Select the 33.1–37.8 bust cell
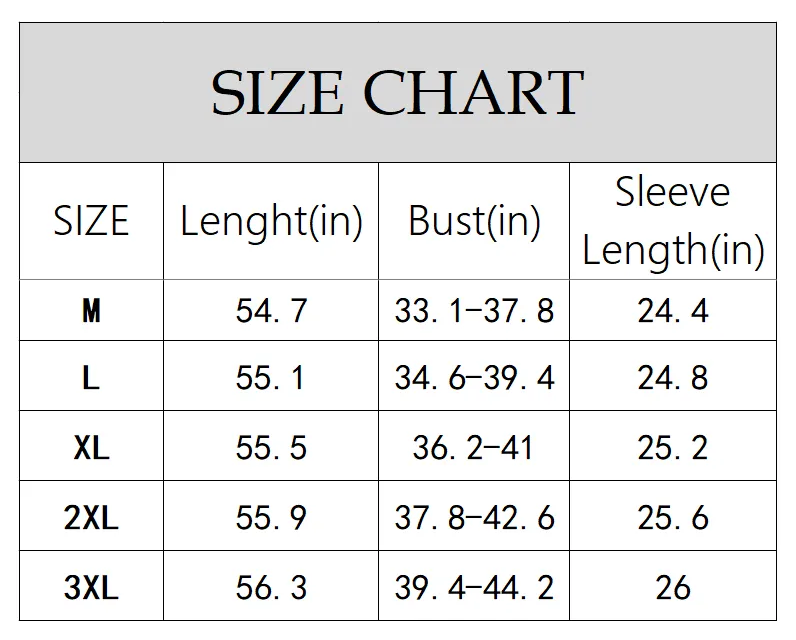 [x=474, y=310]
